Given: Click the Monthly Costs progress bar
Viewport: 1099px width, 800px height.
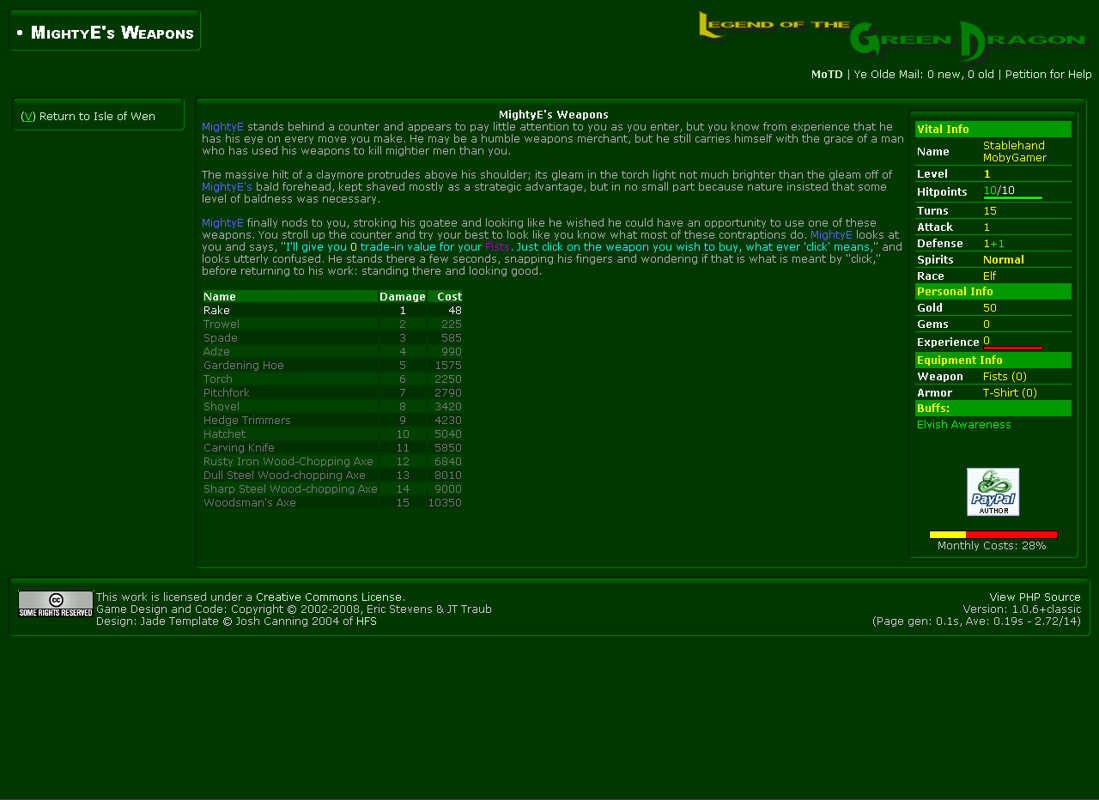Looking at the screenshot, I should 993,535.
